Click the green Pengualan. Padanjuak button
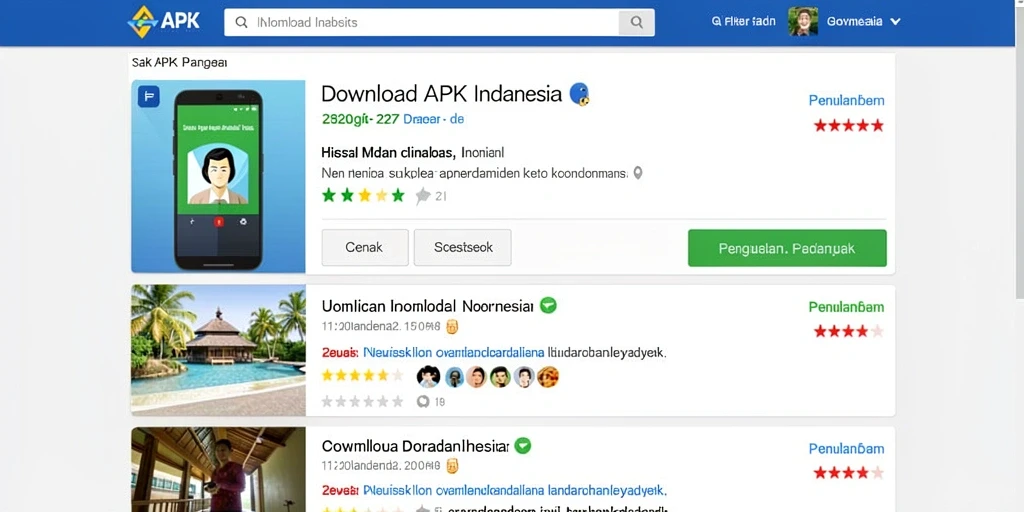1024x512 pixels. [x=787, y=248]
